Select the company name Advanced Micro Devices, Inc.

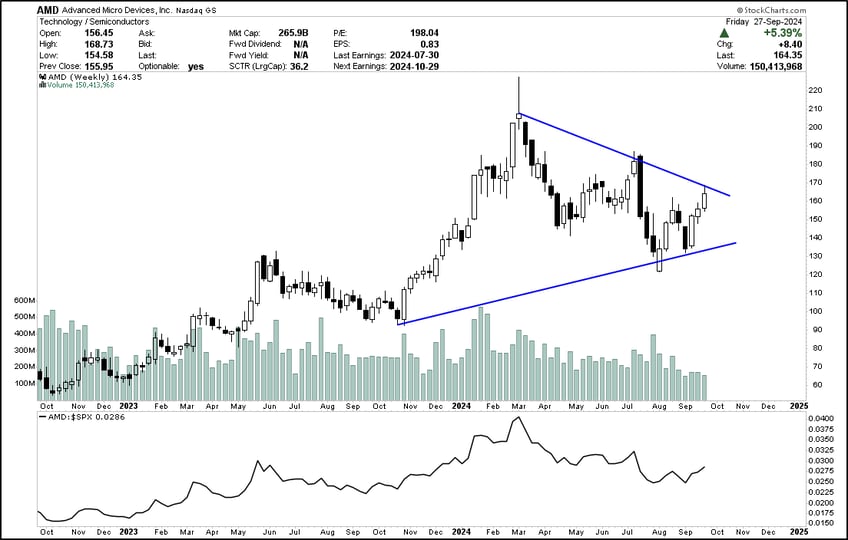click(117, 10)
